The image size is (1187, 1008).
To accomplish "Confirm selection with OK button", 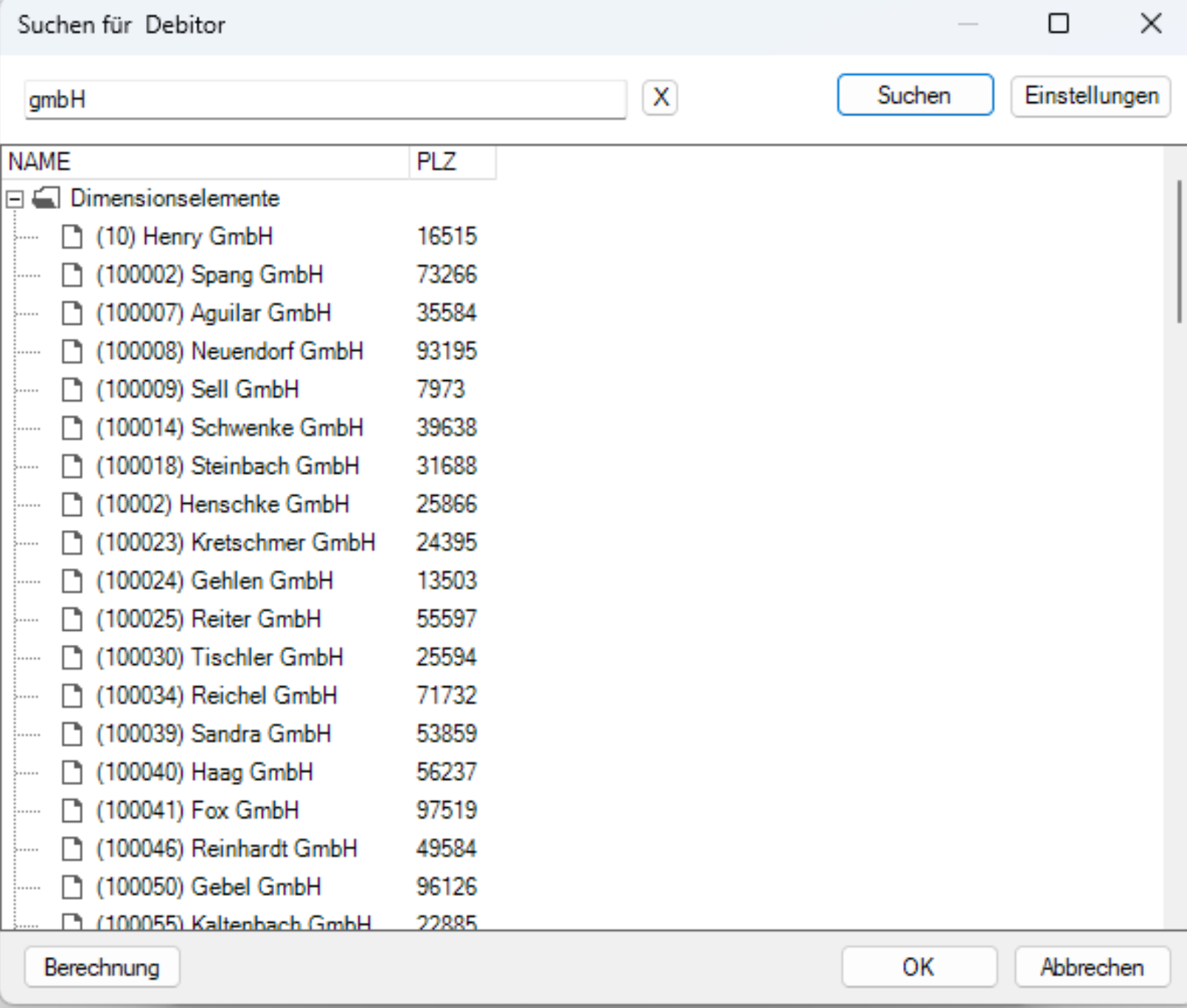I will (919, 967).
